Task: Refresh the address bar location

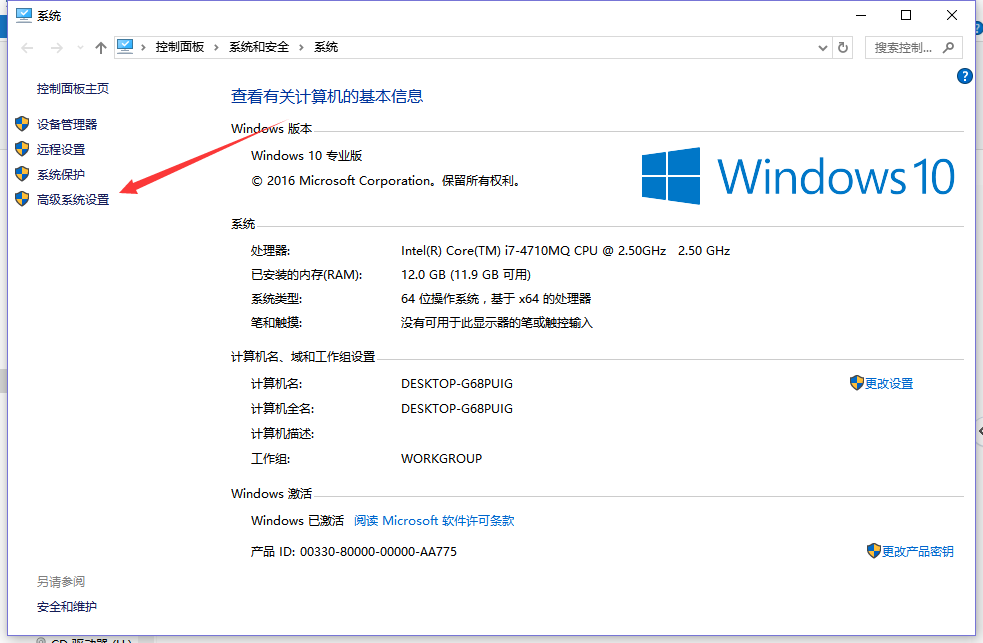Action: pos(843,48)
